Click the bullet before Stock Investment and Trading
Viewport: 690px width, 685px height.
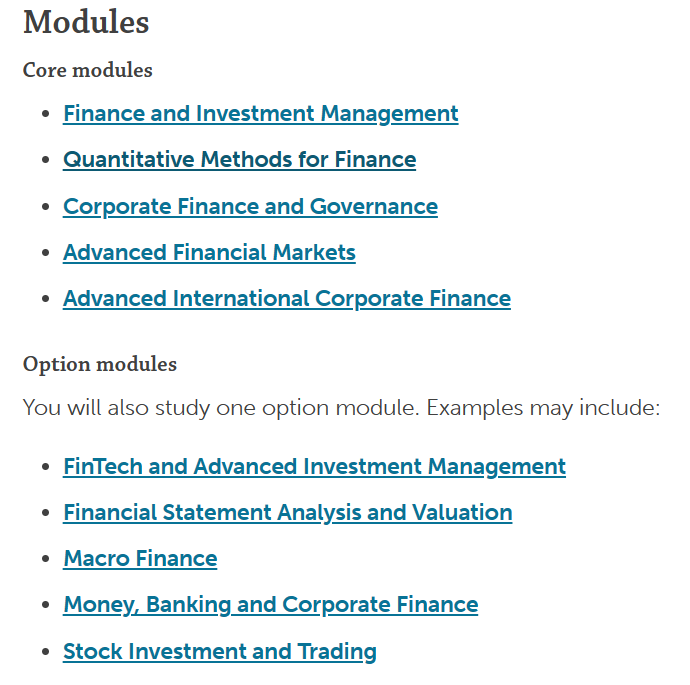tap(45, 652)
